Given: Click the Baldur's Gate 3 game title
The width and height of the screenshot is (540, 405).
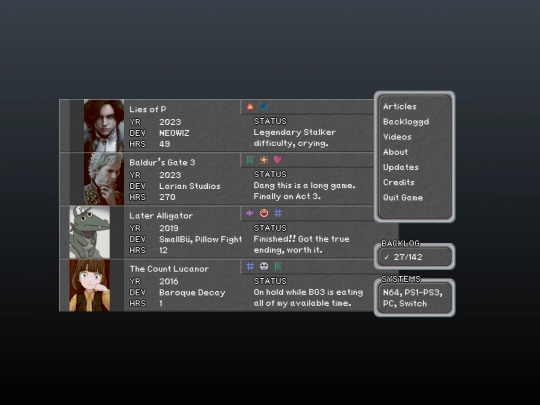Looking at the screenshot, I should pos(162,162).
